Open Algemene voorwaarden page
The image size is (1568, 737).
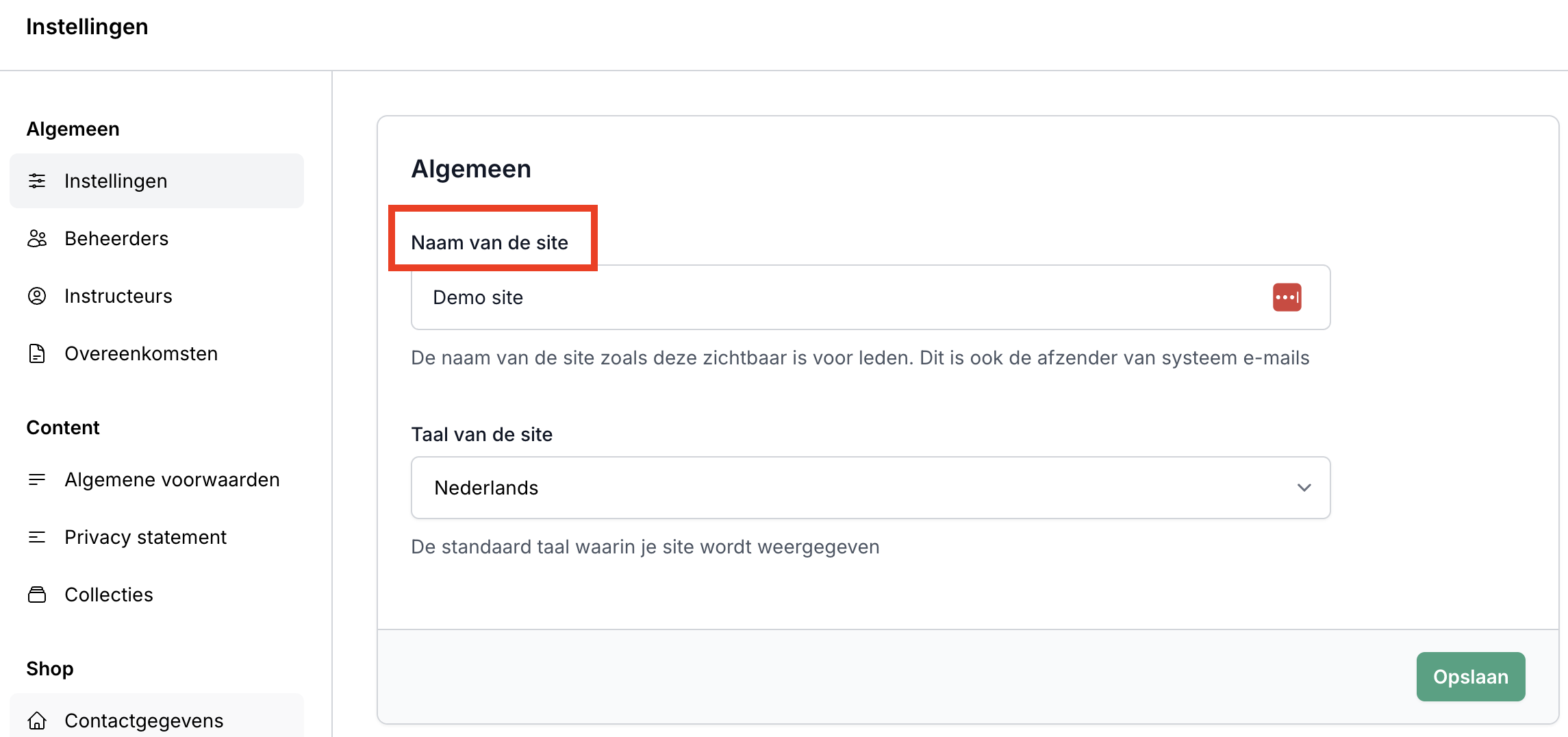click(172, 479)
